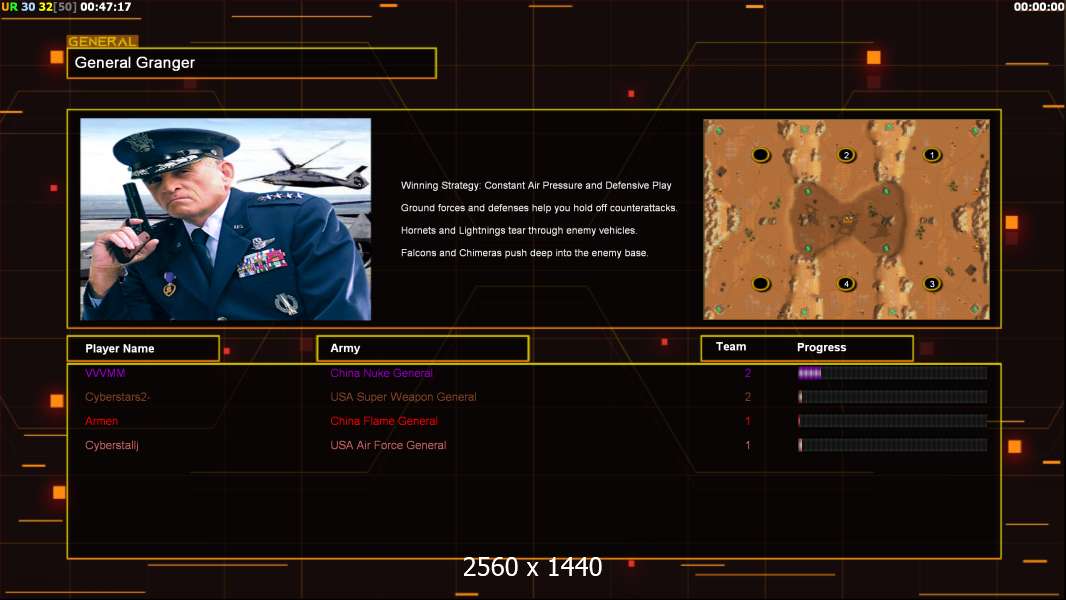Click the empty bottom-left start position marker
The width and height of the screenshot is (1066, 600).
point(760,284)
